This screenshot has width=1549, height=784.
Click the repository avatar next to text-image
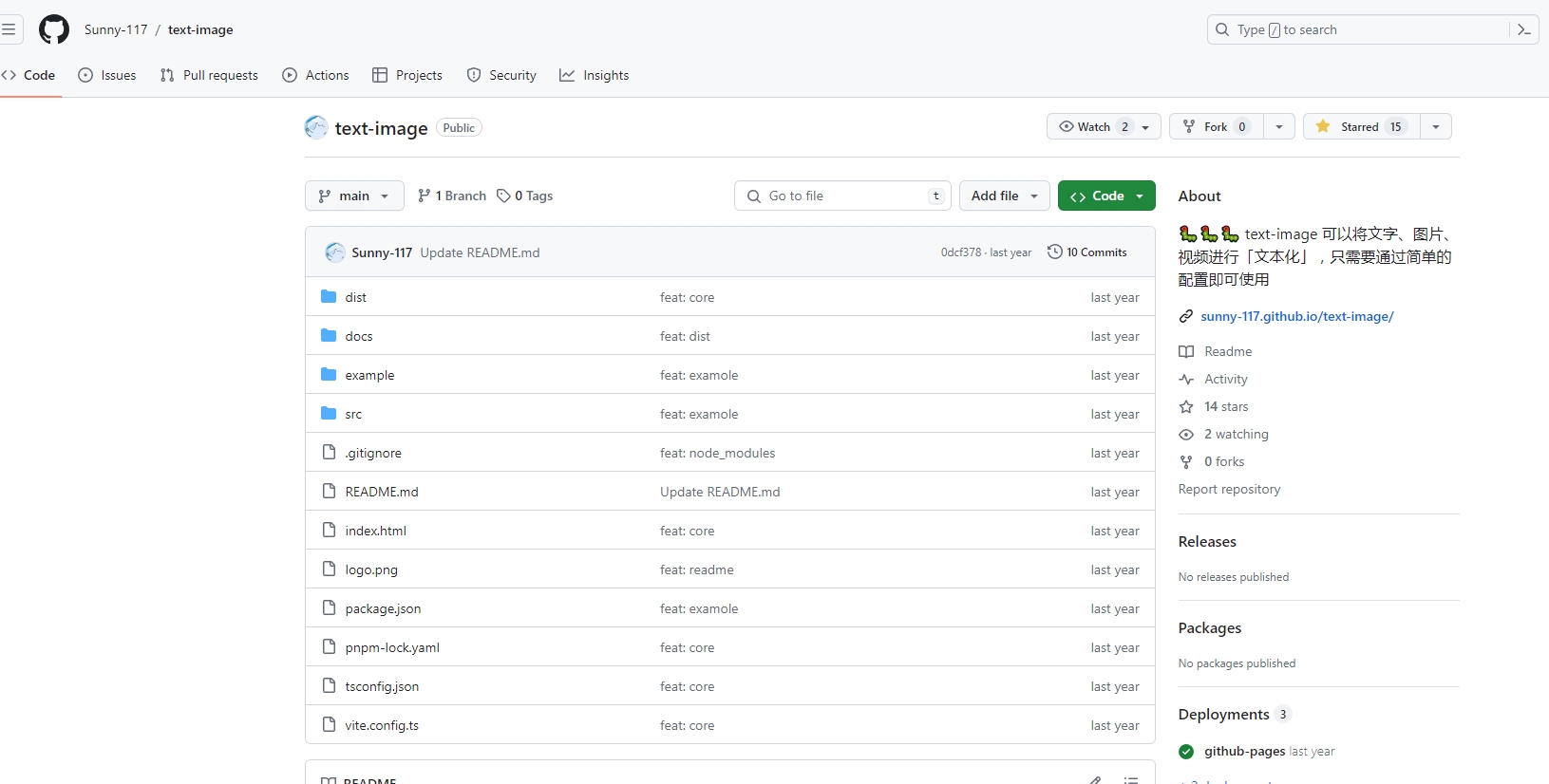click(x=316, y=127)
